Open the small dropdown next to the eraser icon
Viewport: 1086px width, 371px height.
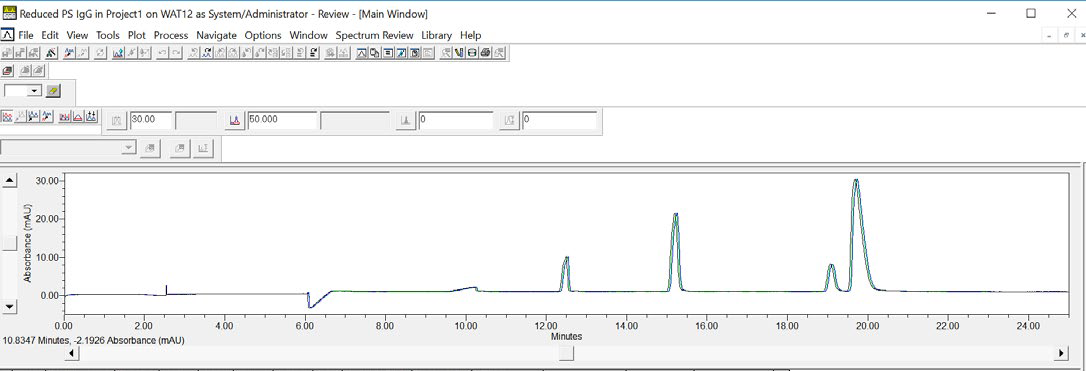pyautogui.click(x=35, y=91)
